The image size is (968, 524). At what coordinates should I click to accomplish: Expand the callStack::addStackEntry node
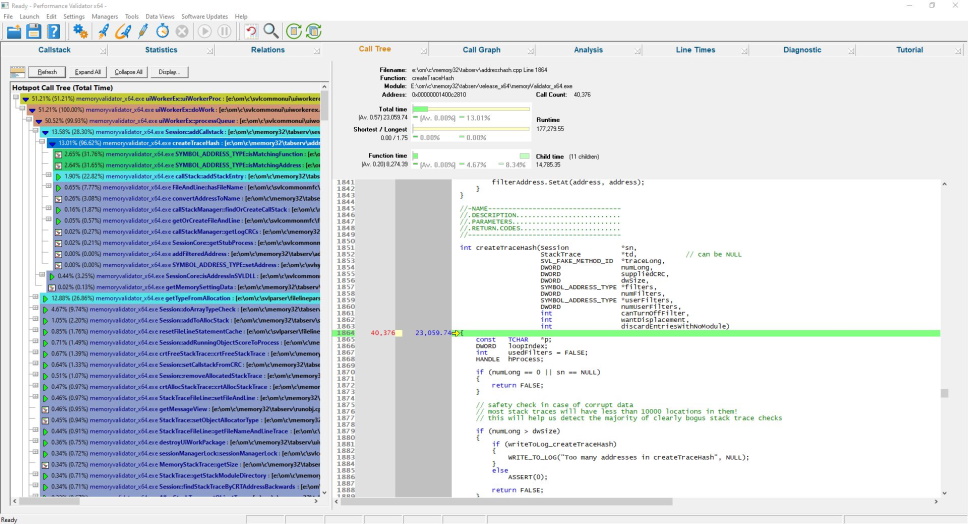[49, 176]
